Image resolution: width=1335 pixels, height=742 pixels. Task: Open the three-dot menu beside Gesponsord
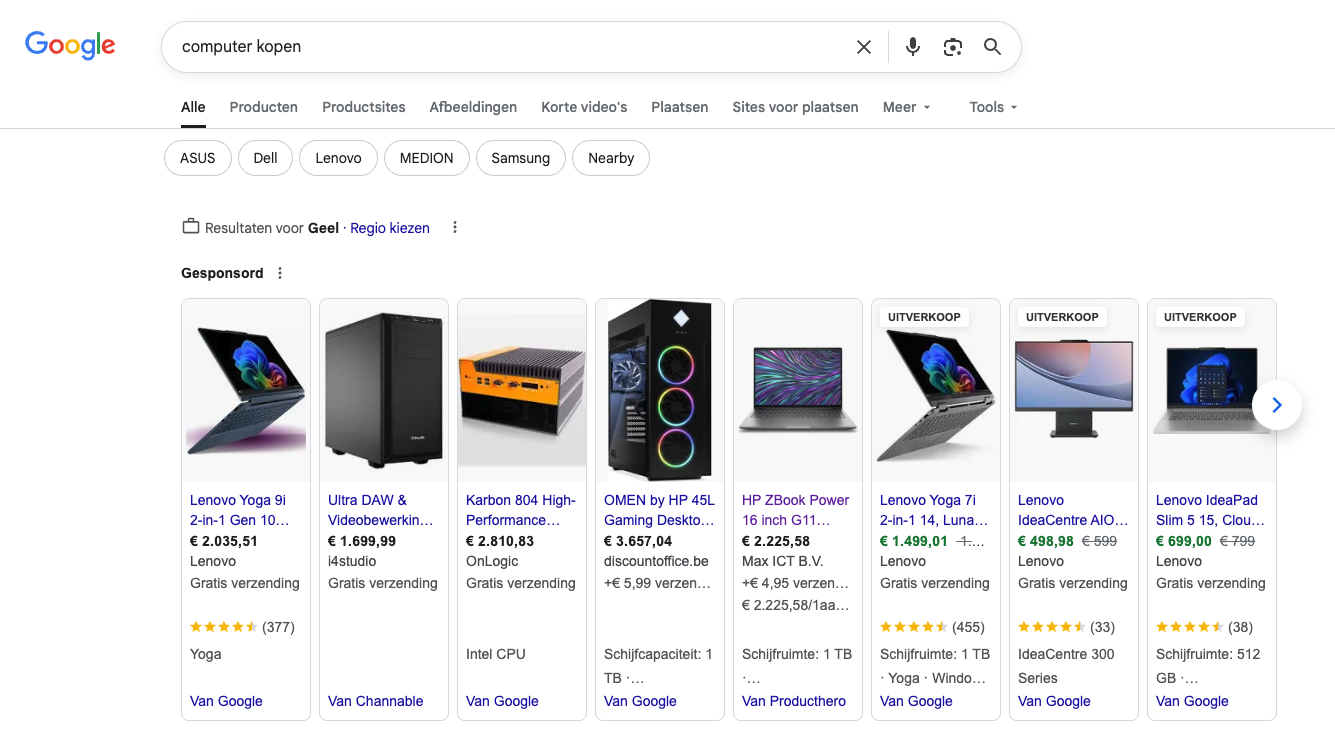280,273
